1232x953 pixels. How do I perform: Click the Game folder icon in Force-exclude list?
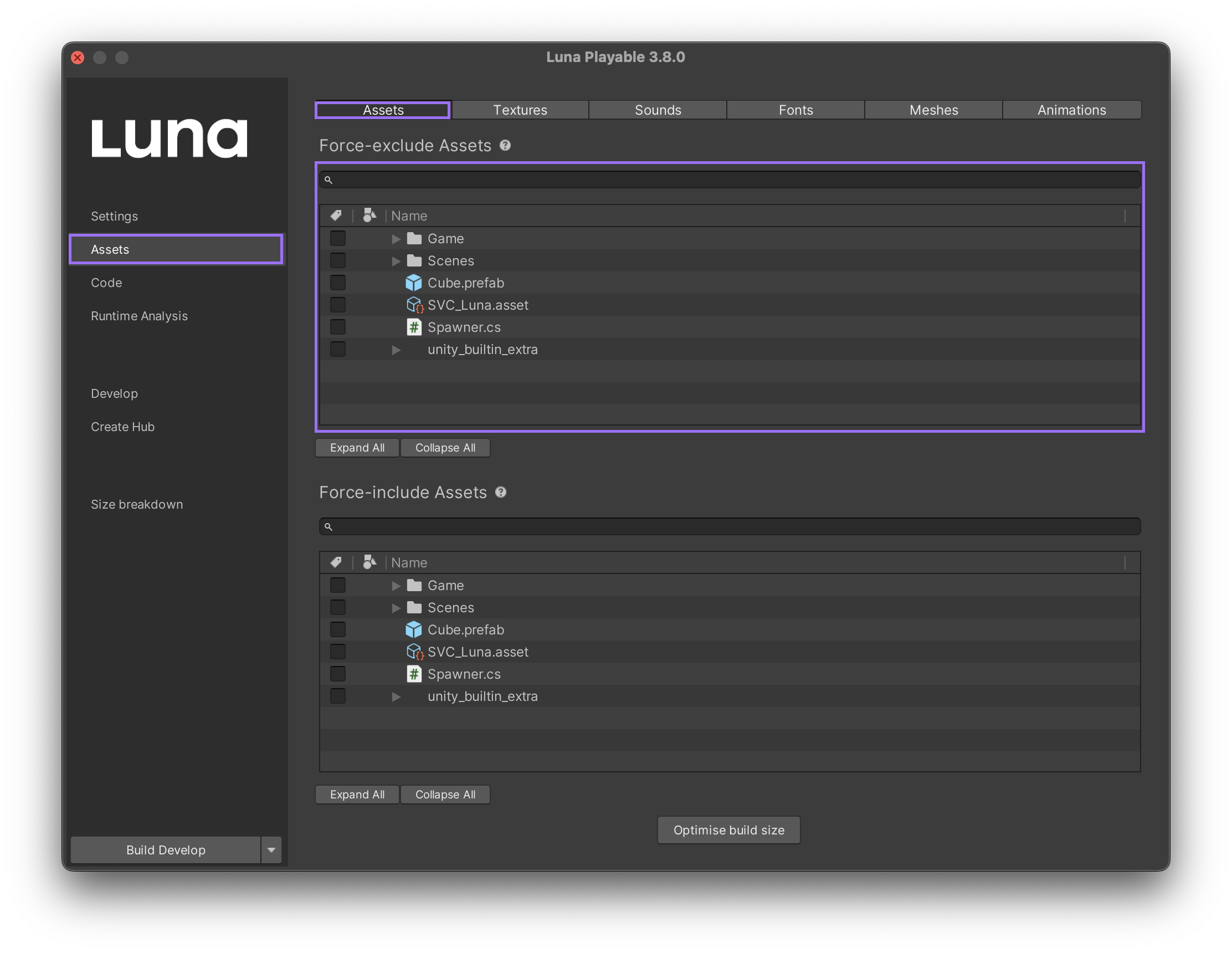click(x=414, y=239)
